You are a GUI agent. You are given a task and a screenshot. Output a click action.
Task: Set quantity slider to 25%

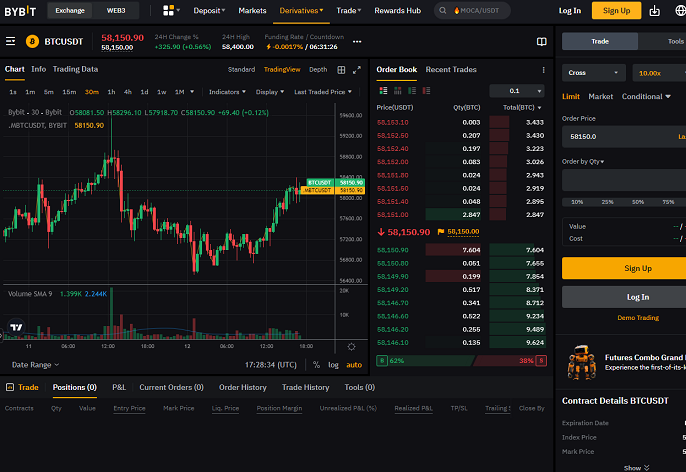[x=607, y=202]
